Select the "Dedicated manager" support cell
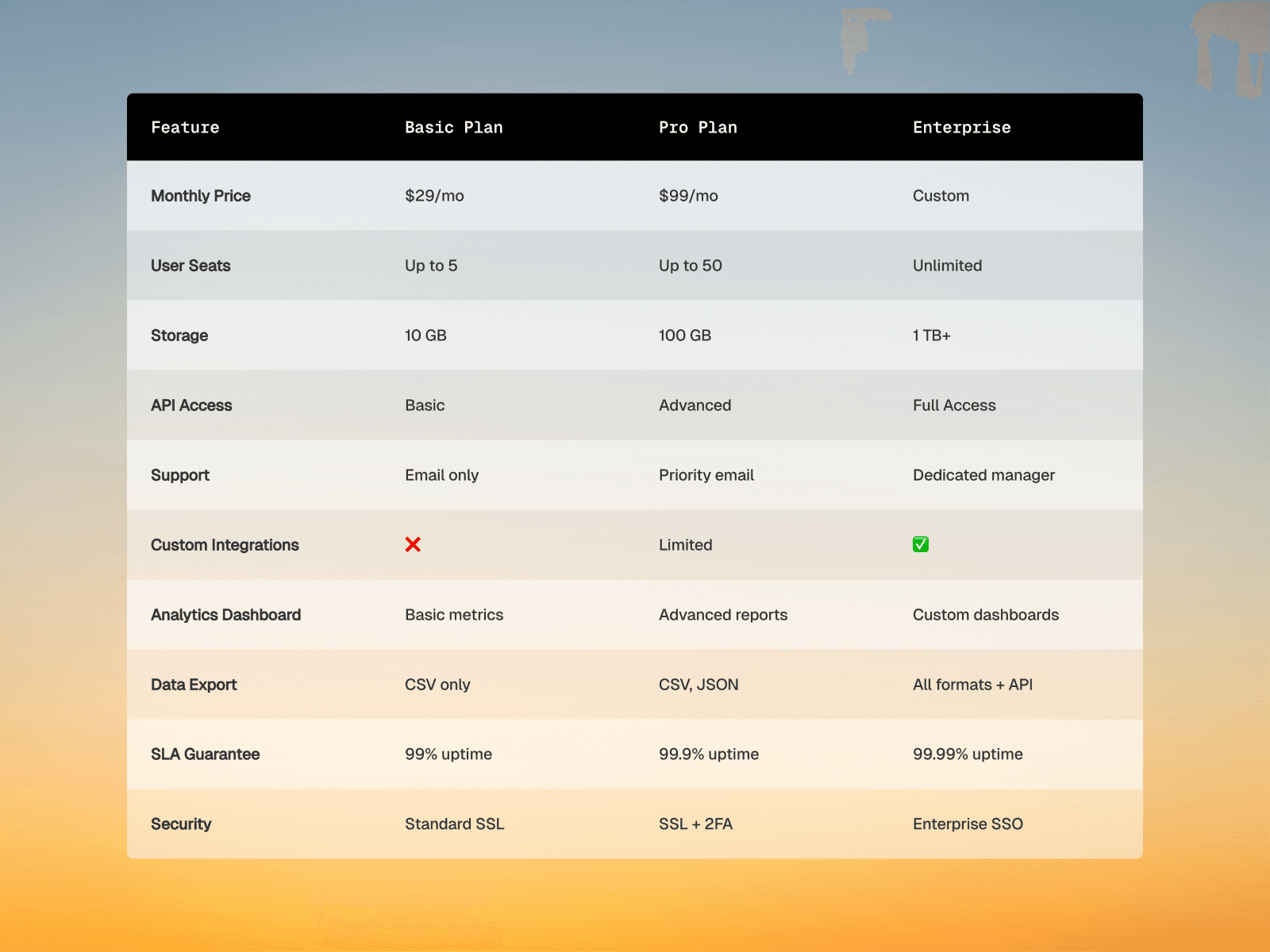Viewport: 1270px width, 952px height. pyautogui.click(x=983, y=475)
